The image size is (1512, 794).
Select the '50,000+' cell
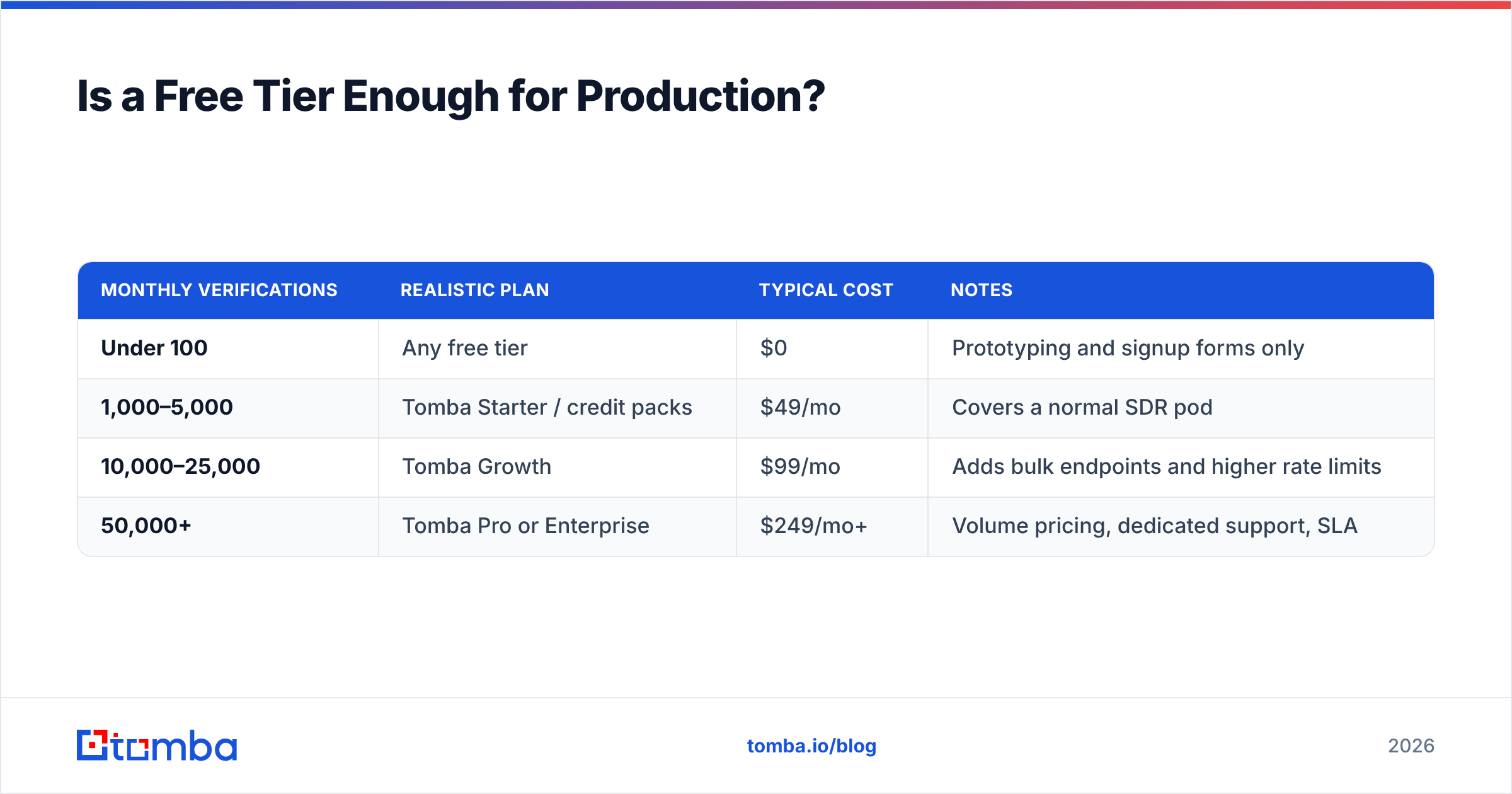coord(228,526)
